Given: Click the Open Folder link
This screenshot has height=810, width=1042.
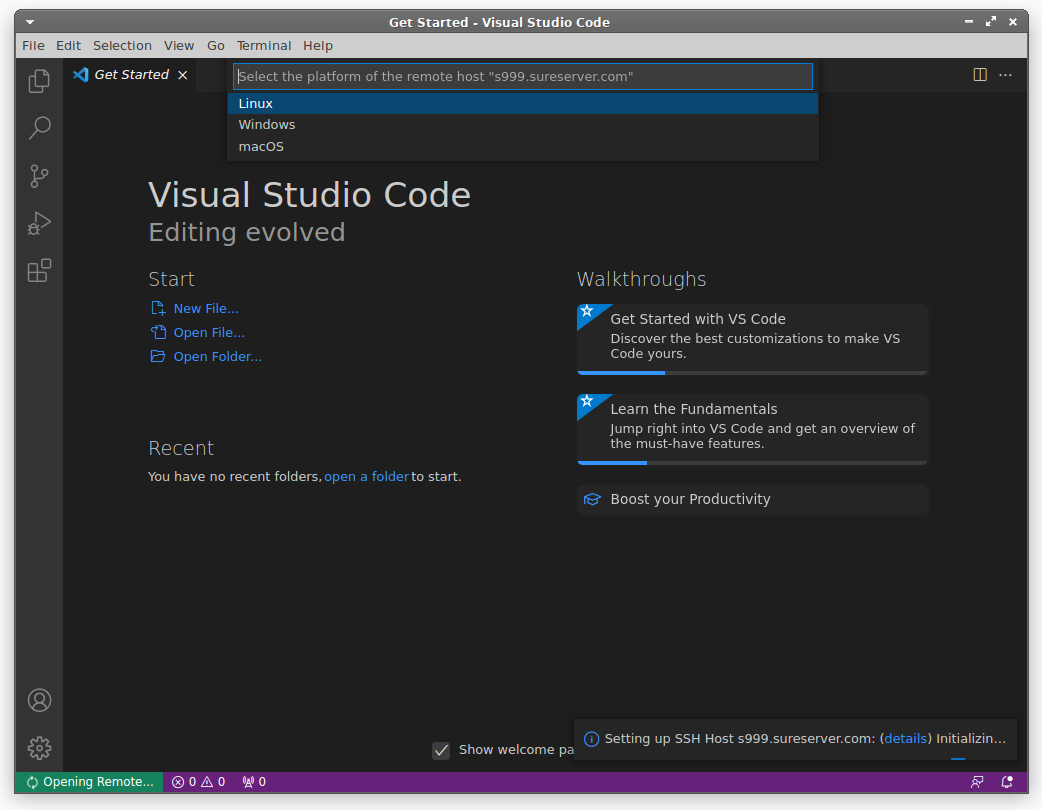Looking at the screenshot, I should click(x=217, y=357).
